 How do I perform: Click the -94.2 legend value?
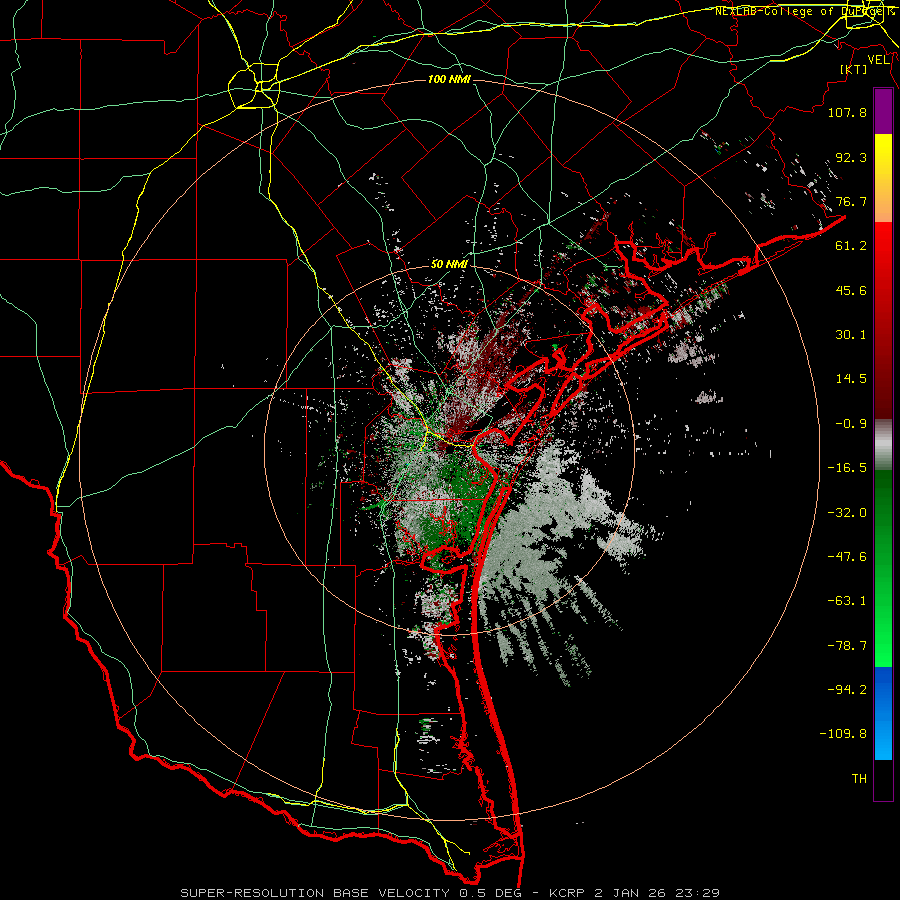click(847, 690)
